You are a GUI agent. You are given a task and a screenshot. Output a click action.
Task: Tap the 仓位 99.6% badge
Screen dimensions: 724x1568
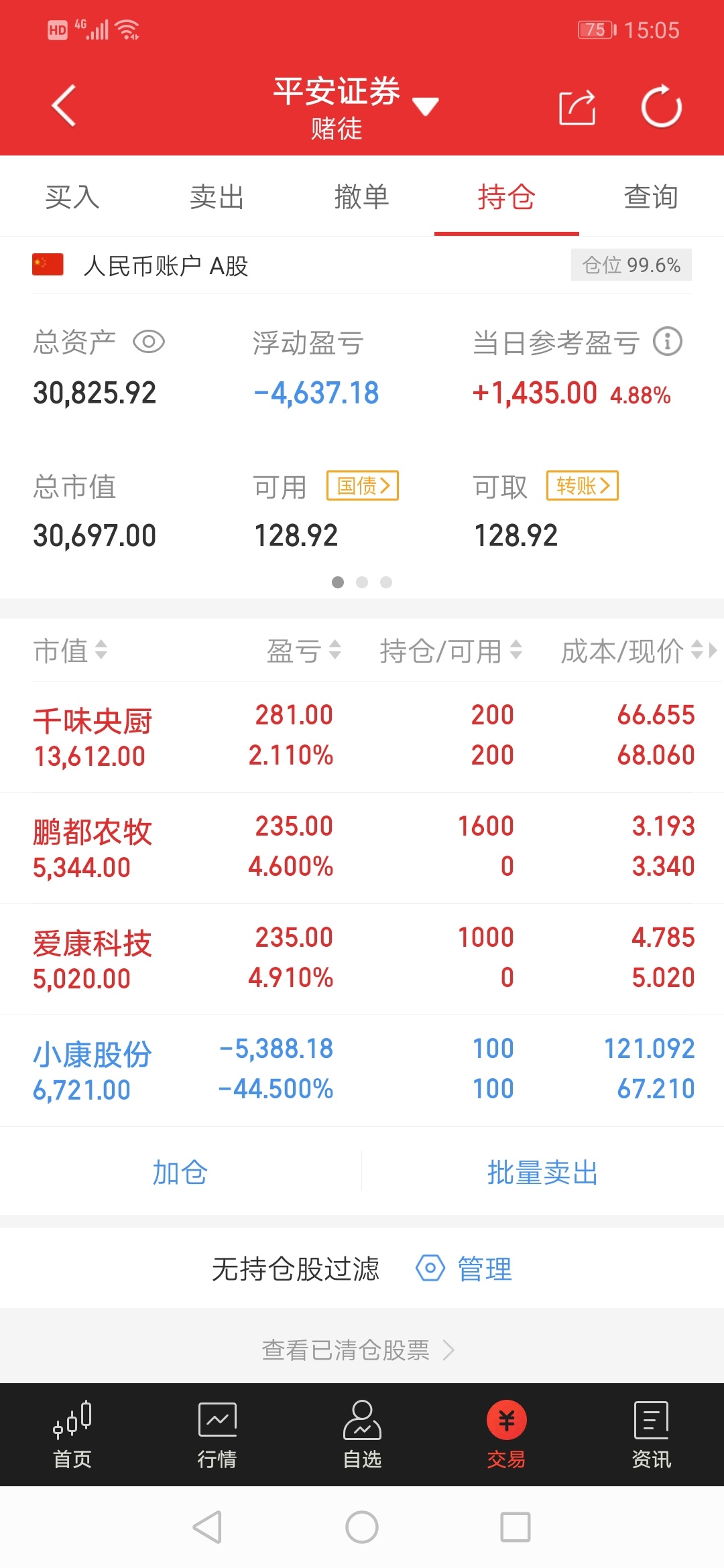(x=631, y=265)
